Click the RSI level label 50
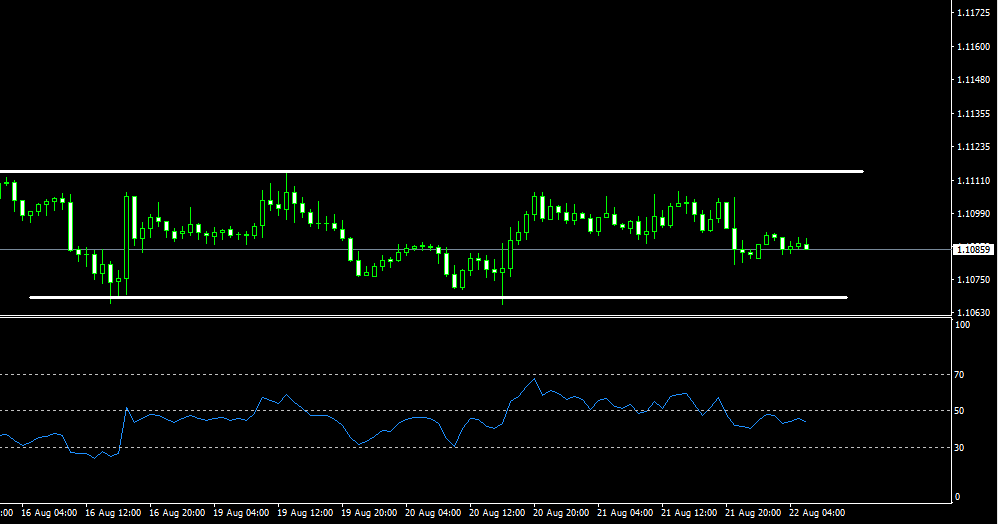This screenshot has height=524, width=999. tap(959, 411)
